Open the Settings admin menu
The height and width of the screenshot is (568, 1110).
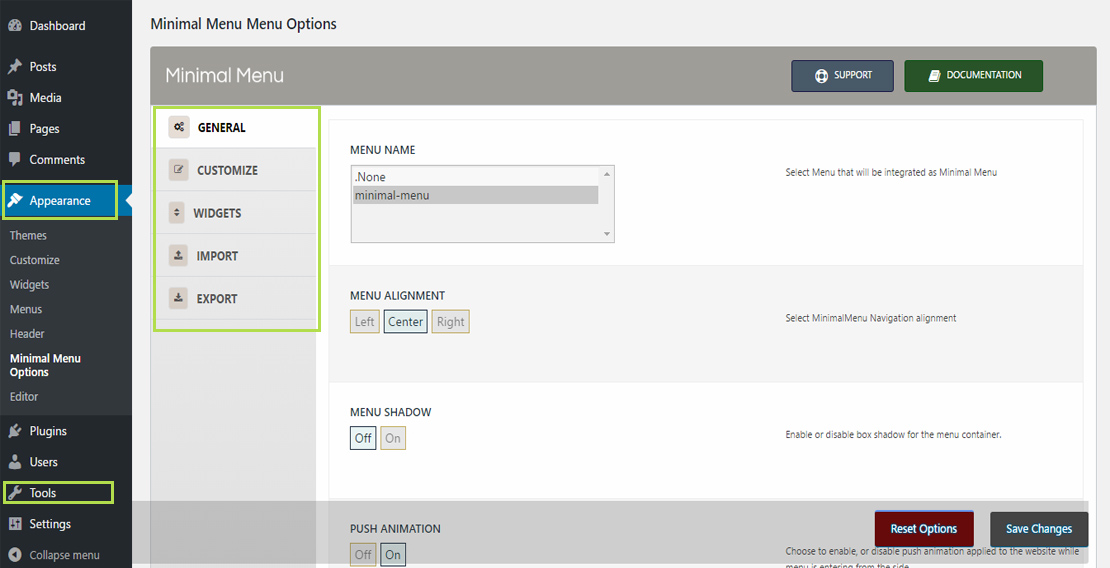point(50,524)
